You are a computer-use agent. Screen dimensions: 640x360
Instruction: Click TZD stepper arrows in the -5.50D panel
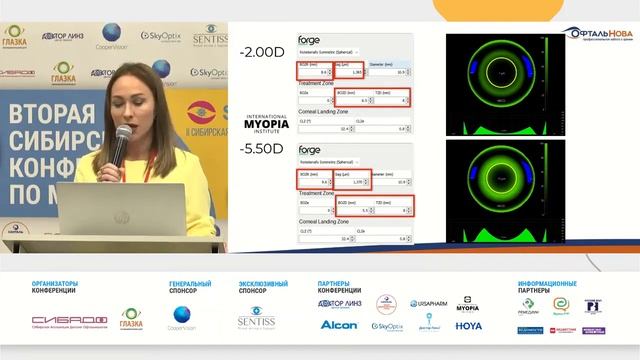pyautogui.click(x=409, y=210)
